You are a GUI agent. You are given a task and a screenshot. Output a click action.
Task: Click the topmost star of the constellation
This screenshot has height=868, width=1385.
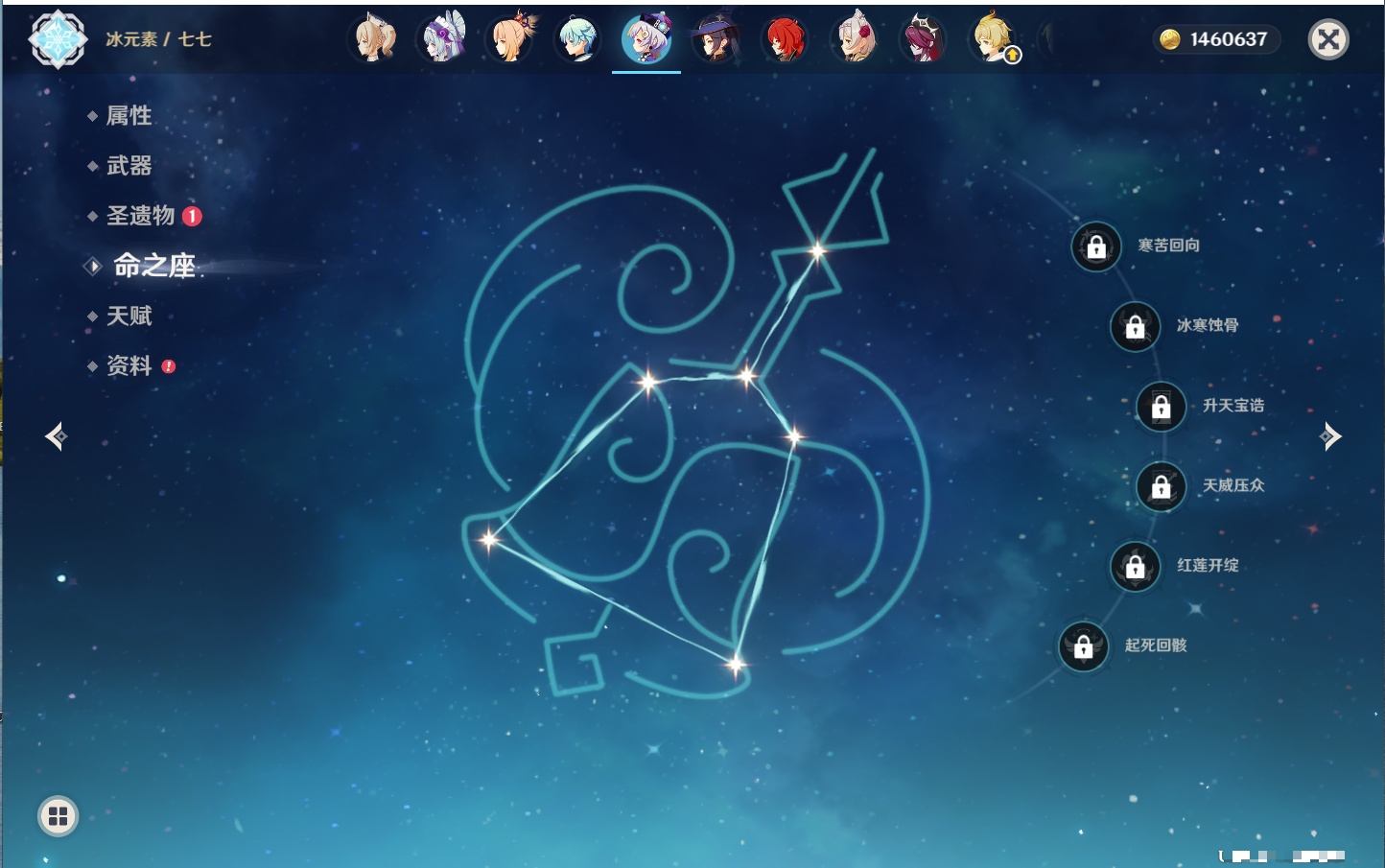[817, 251]
